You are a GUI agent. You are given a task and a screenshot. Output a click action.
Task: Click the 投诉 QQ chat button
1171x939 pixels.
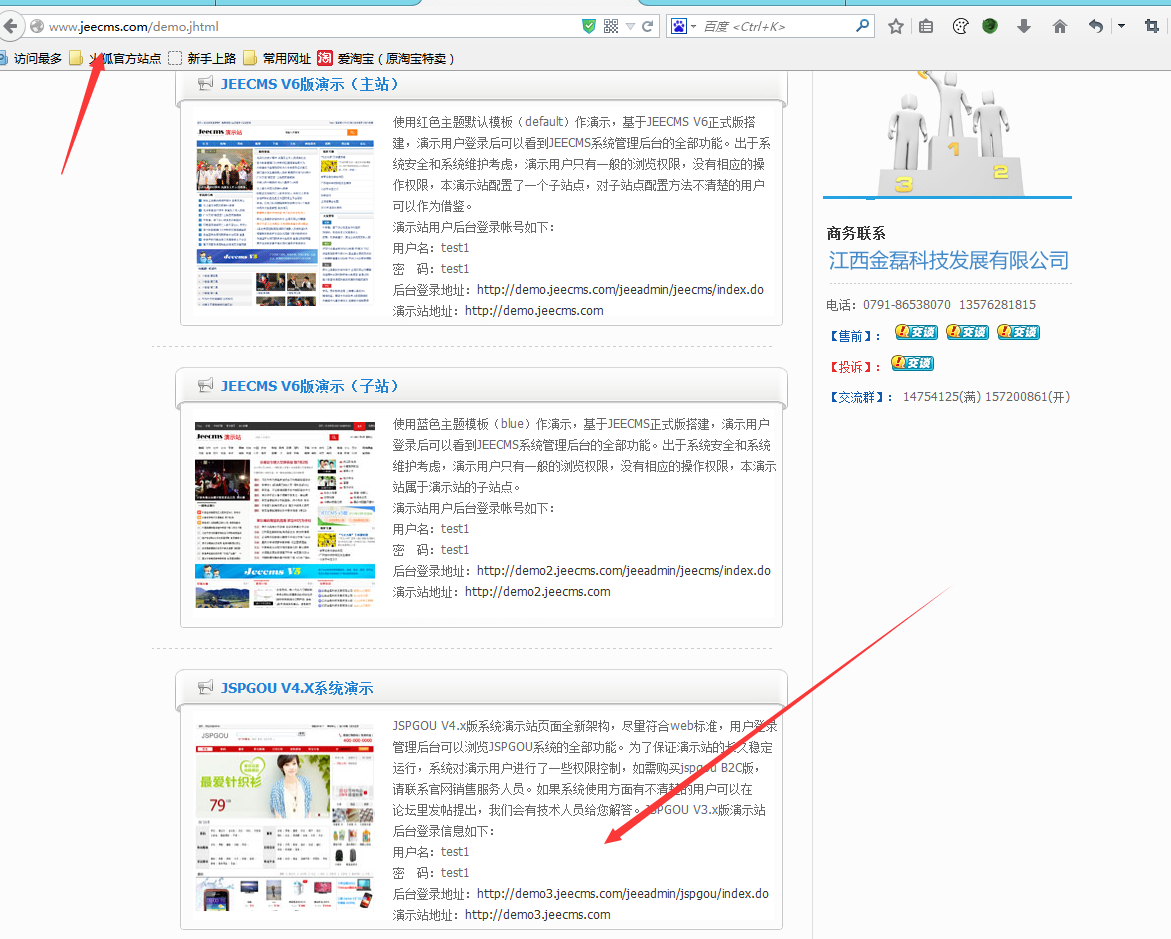[x=913, y=363]
